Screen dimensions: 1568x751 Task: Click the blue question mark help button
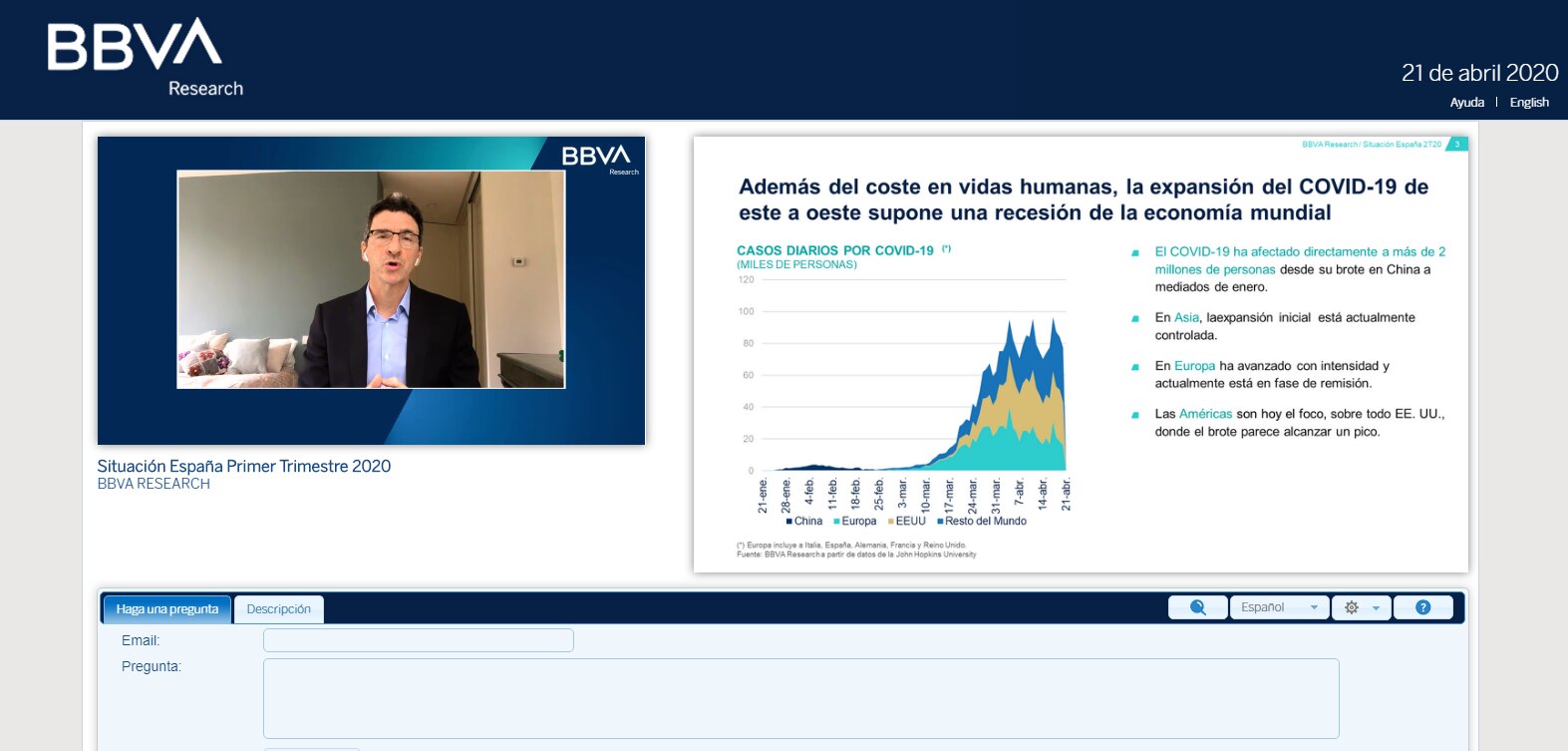click(1422, 607)
